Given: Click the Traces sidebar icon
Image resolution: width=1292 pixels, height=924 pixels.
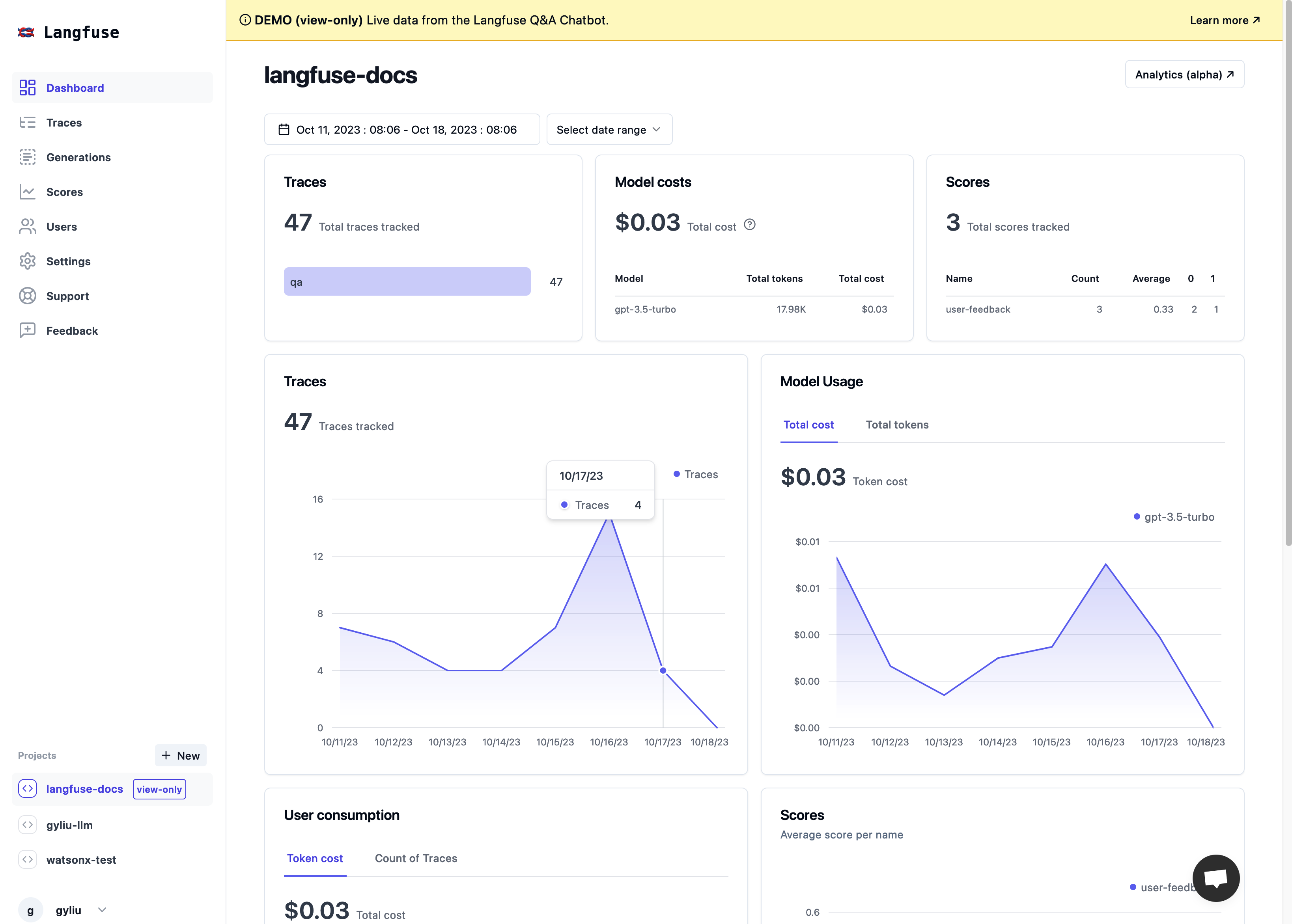Looking at the screenshot, I should coord(27,122).
